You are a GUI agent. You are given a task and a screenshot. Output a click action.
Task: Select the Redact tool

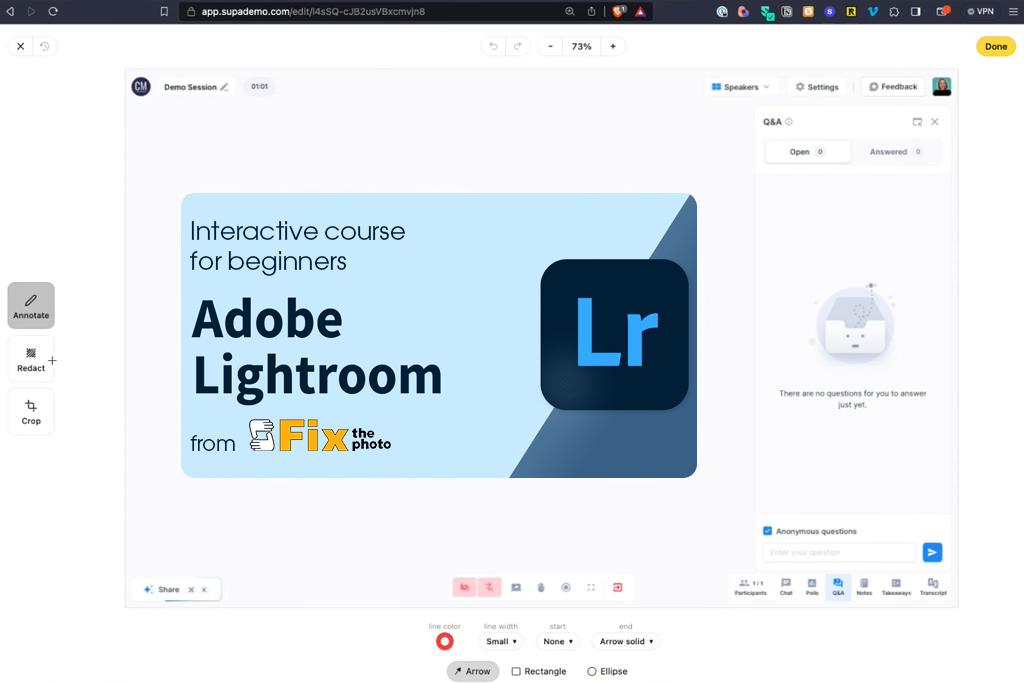click(31, 358)
